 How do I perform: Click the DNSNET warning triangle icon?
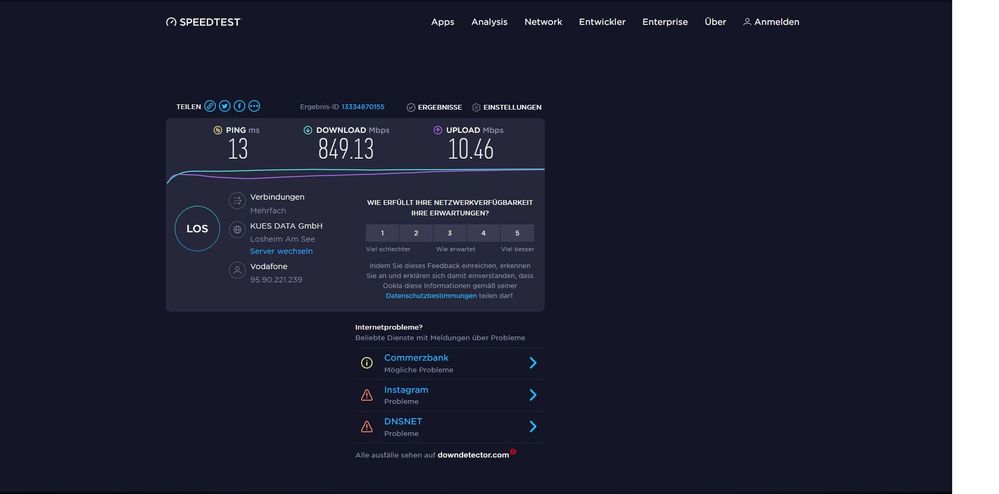366,426
